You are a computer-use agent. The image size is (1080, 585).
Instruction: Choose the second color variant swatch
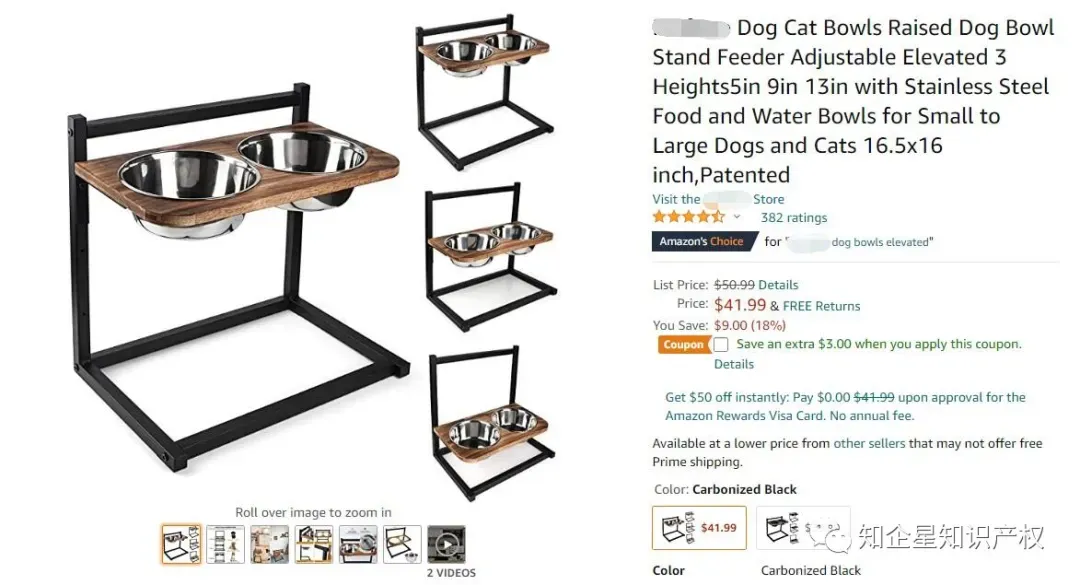[803, 528]
